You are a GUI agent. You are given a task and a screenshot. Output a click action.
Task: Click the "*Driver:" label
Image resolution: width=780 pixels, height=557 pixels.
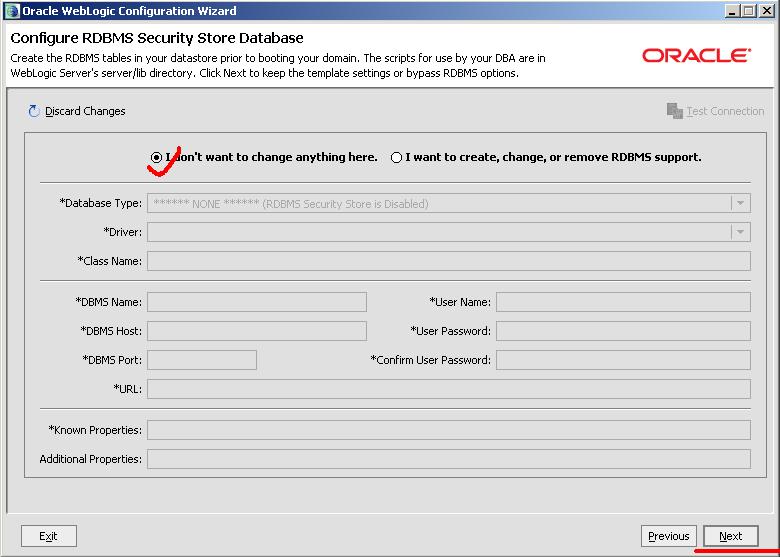click(x=122, y=232)
